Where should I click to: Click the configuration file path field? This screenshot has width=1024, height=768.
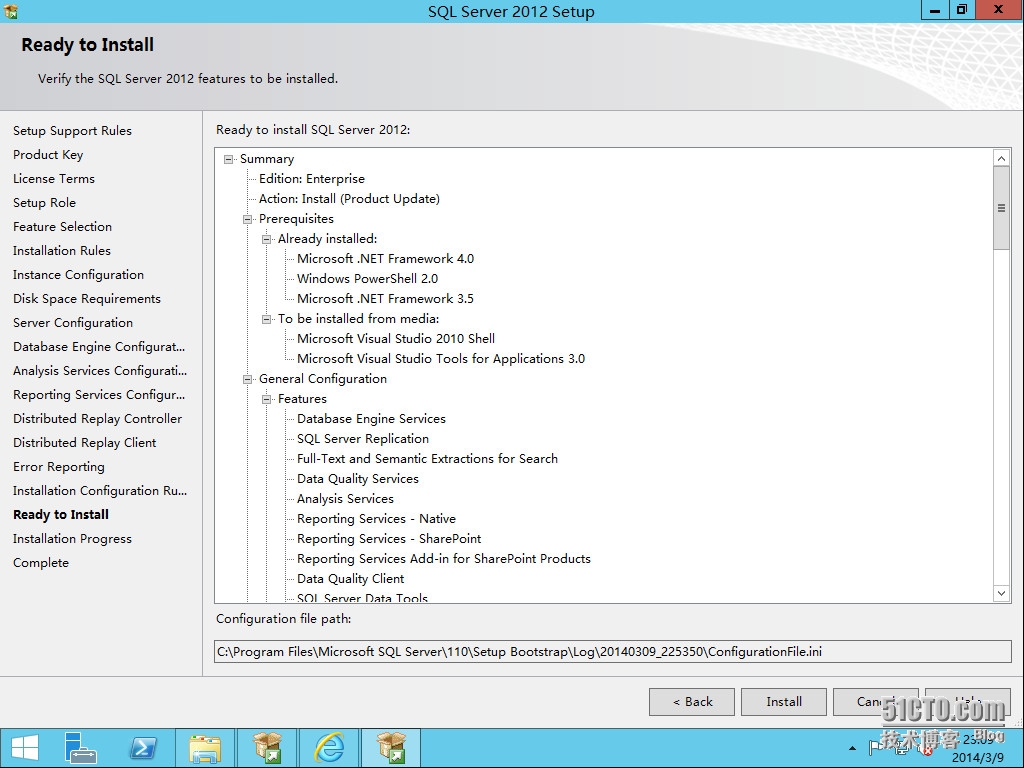pyautogui.click(x=613, y=652)
